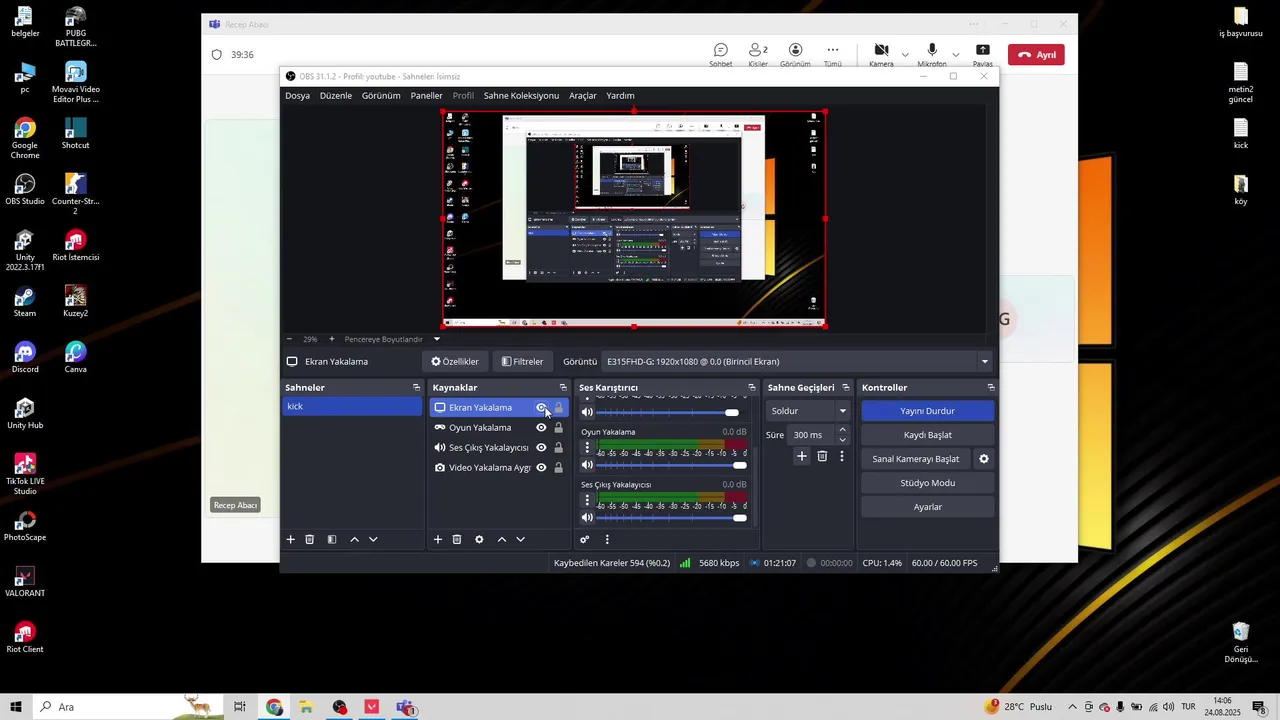Screen dimensions: 1280x720
Task: Move scene down with the Sahneler down arrow
Action: pyautogui.click(x=373, y=540)
